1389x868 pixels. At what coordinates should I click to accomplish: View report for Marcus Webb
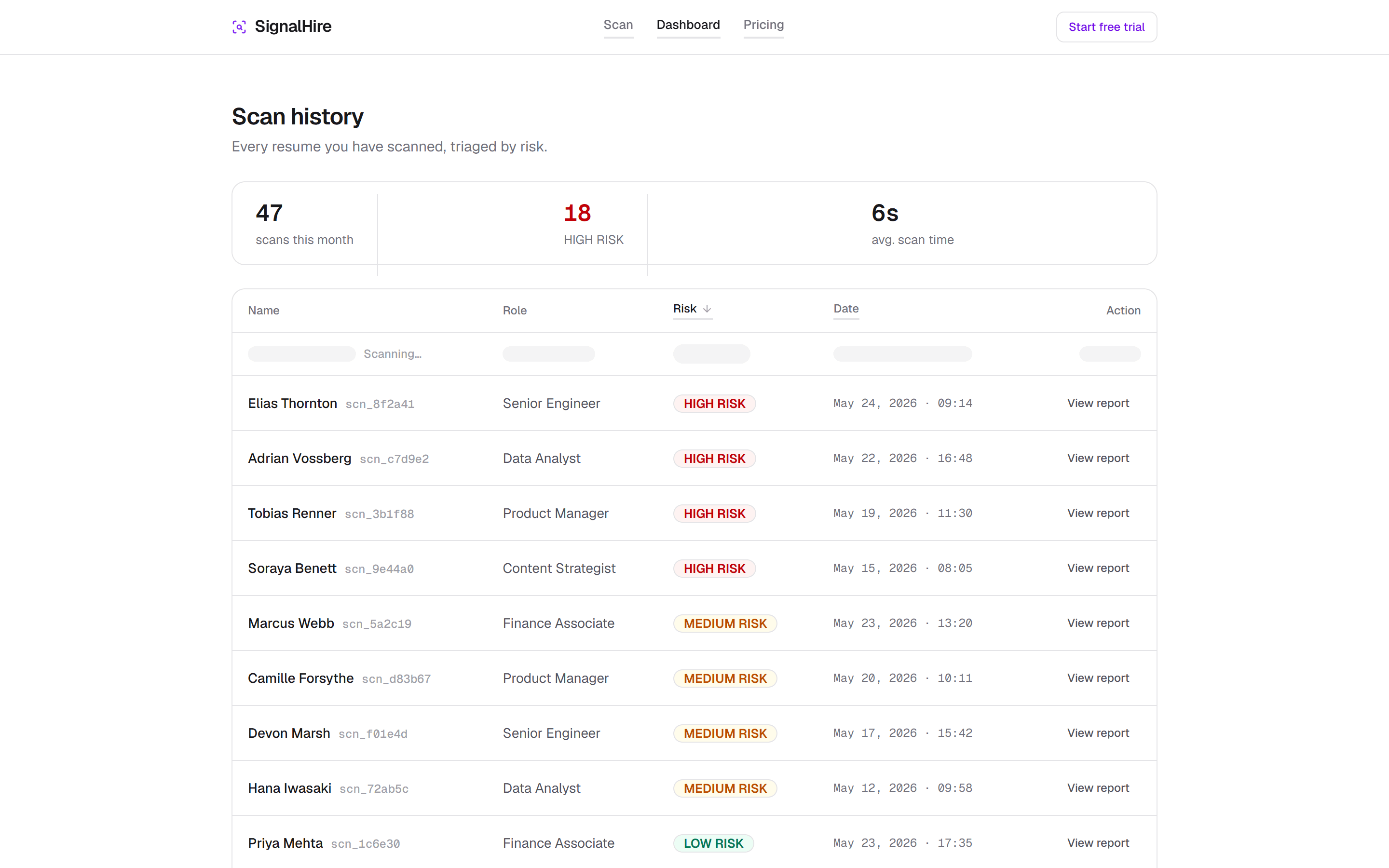point(1098,623)
